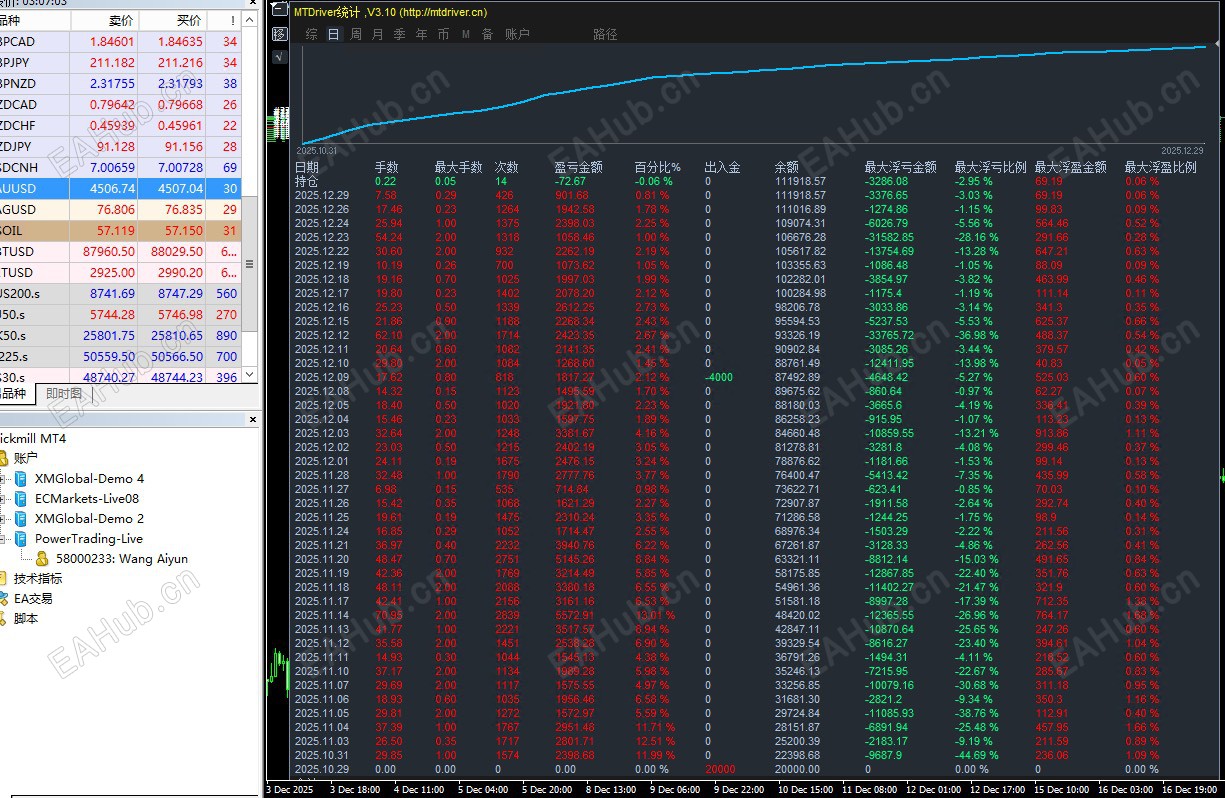This screenshot has width=1225, height=798.
Task: Click the 脚本 scripts icon
Action: (x=3, y=618)
